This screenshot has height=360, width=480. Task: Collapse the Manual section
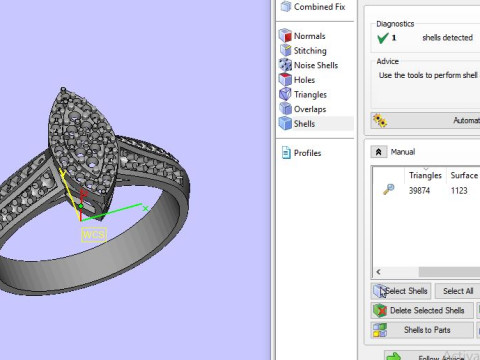pos(379,152)
